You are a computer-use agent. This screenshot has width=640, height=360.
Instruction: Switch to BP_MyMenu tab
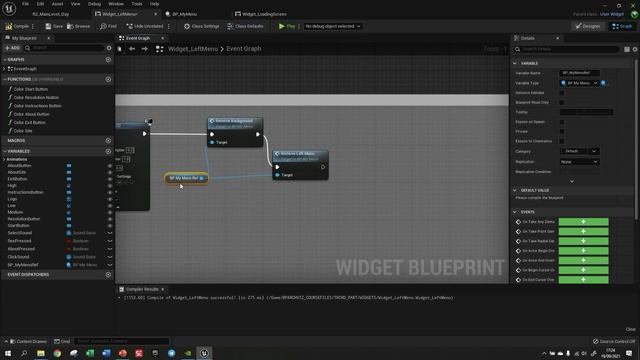tap(184, 14)
